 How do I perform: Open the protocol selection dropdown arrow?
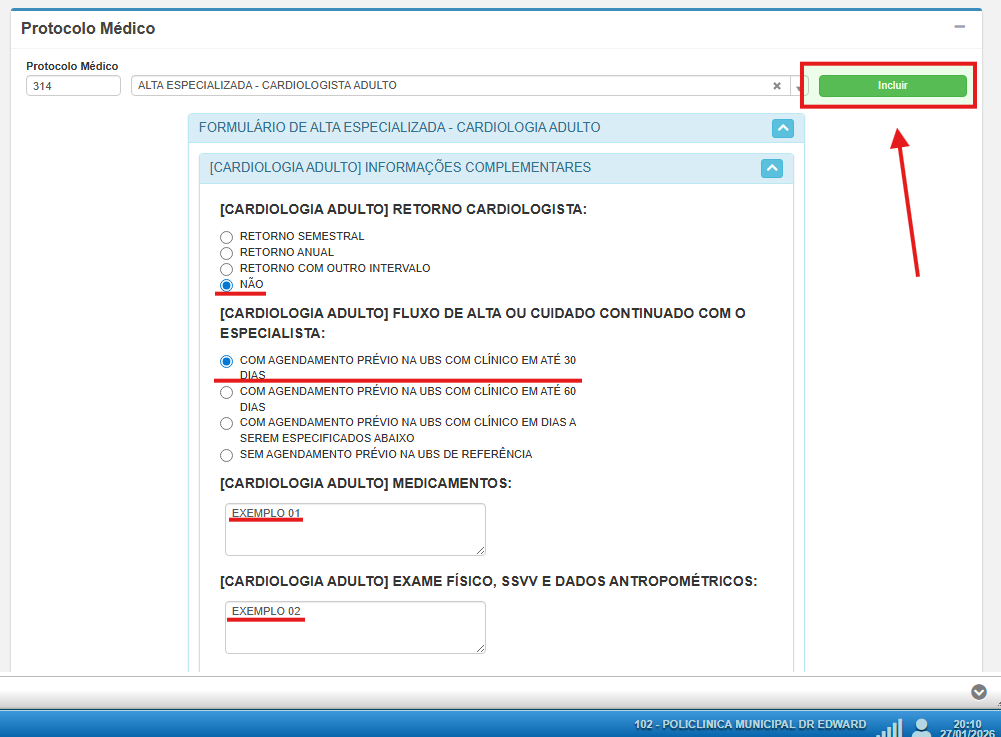(799, 87)
